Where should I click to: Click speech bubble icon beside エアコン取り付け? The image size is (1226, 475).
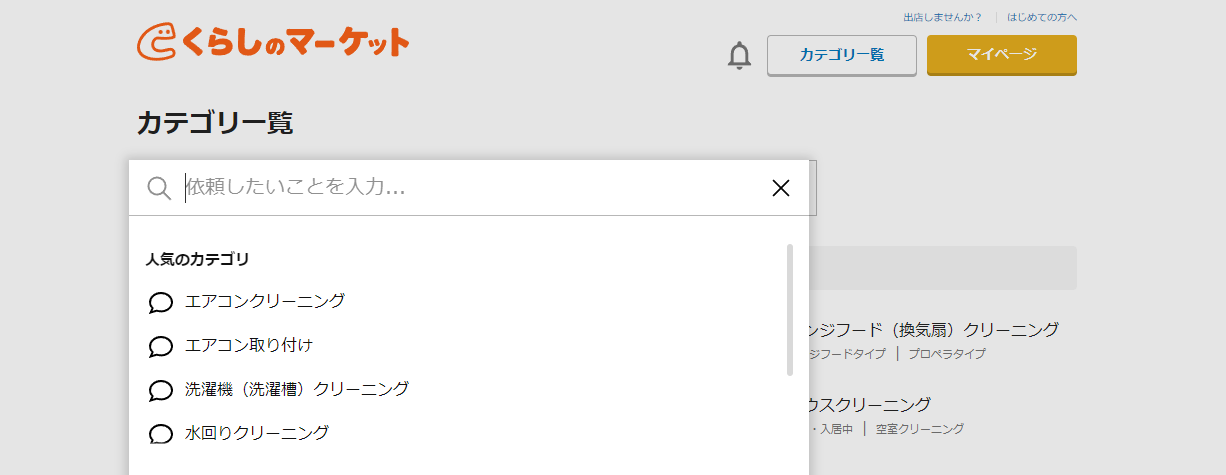click(161, 346)
